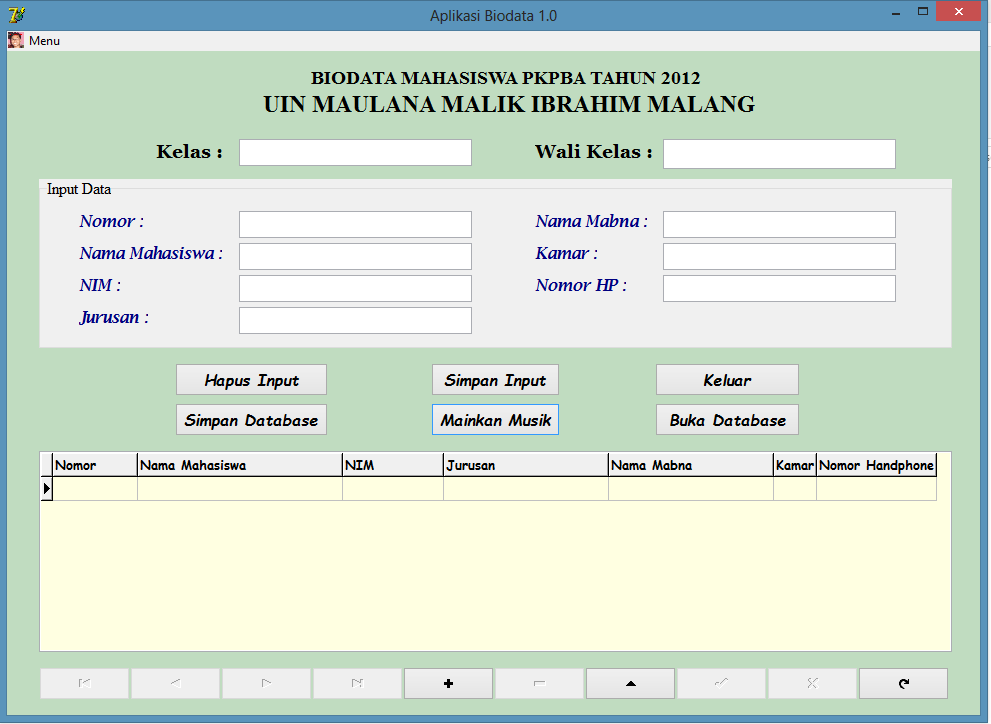Cancel edits with the X navigator icon
The height and width of the screenshot is (724, 991).
pyautogui.click(x=812, y=683)
